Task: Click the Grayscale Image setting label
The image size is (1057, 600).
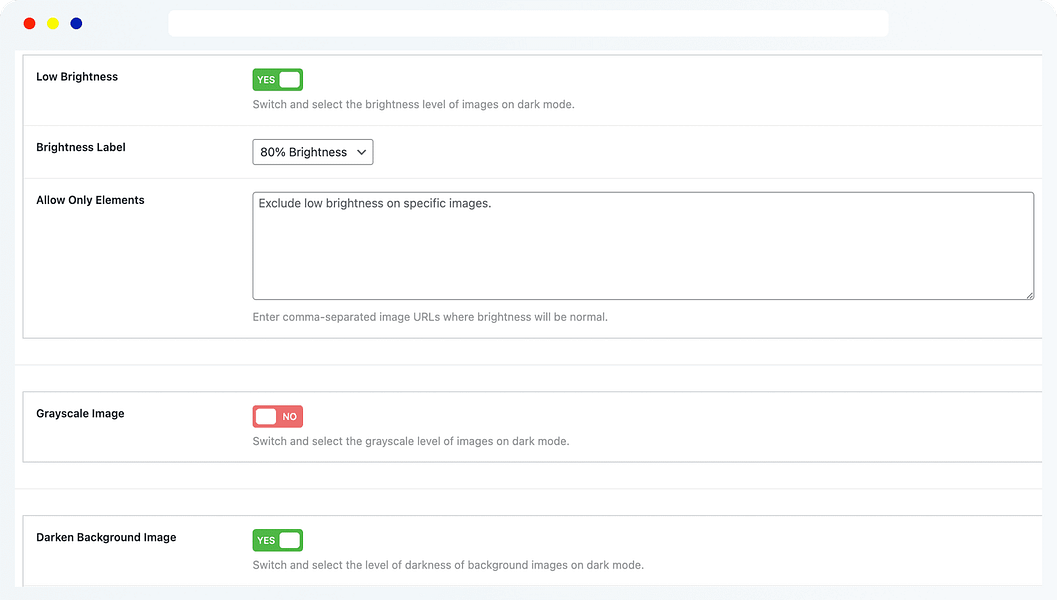Action: pyautogui.click(x=80, y=413)
